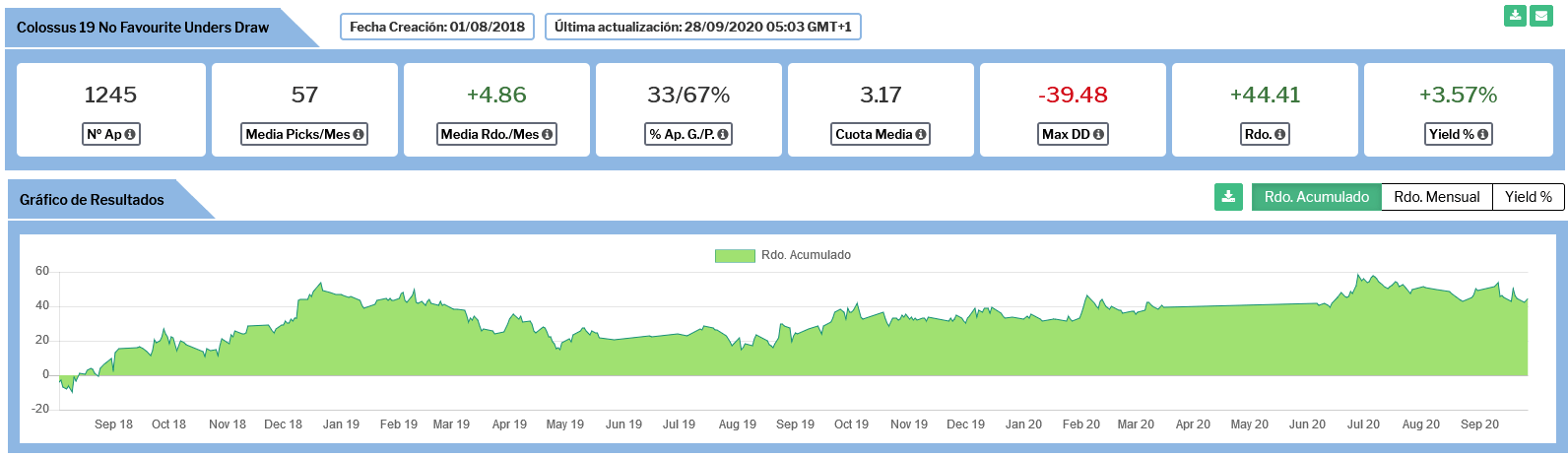Click info icon beside the Rdo. label
Viewport: 1568px width, 456px height.
click(x=1280, y=134)
